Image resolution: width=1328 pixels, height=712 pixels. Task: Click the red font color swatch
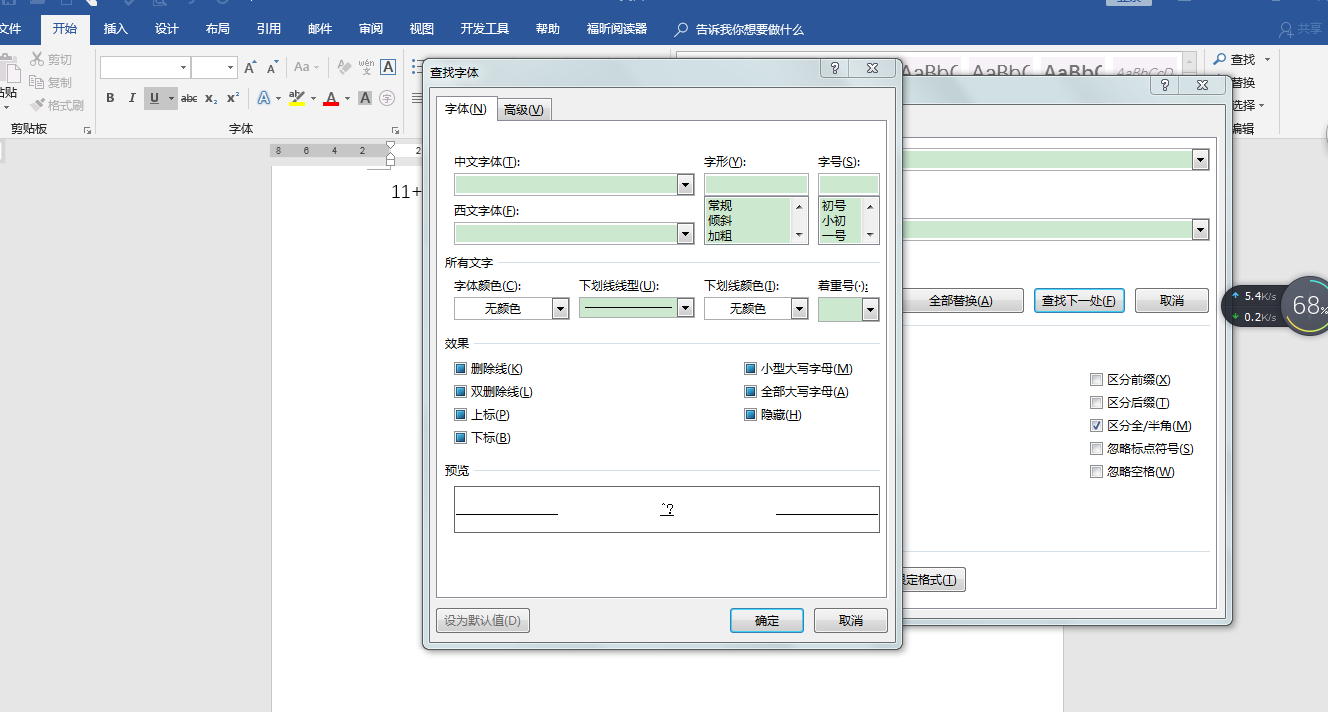click(x=332, y=97)
